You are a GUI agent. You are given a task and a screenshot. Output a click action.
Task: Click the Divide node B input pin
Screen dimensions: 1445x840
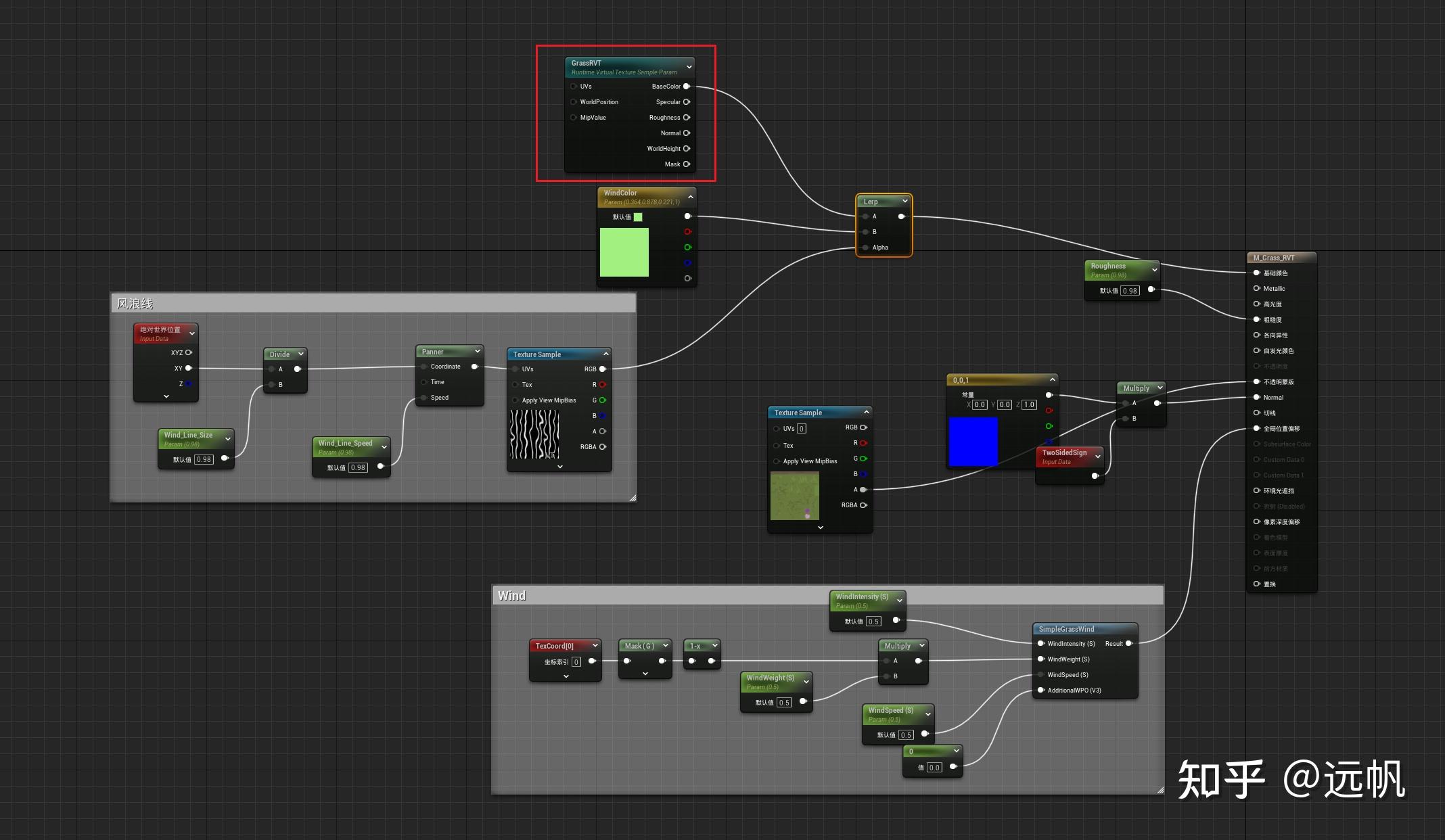[x=272, y=385]
